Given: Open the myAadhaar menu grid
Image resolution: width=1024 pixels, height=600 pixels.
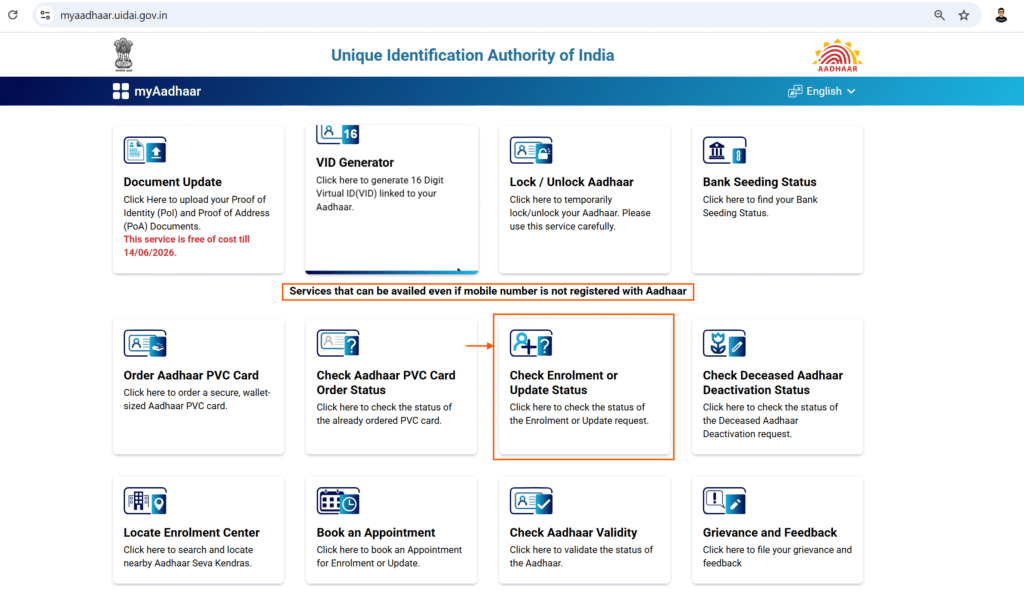Looking at the screenshot, I should [x=121, y=91].
